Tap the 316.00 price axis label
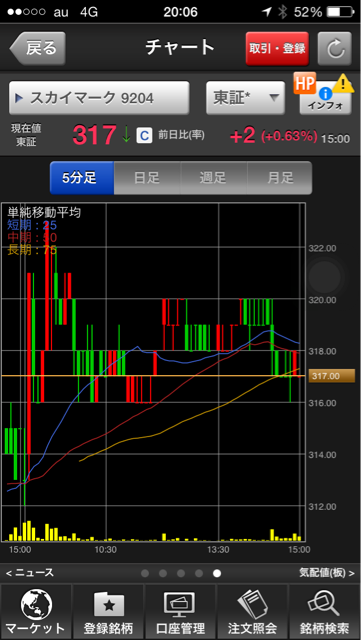Viewport: 361px width, 640px height. point(323,403)
